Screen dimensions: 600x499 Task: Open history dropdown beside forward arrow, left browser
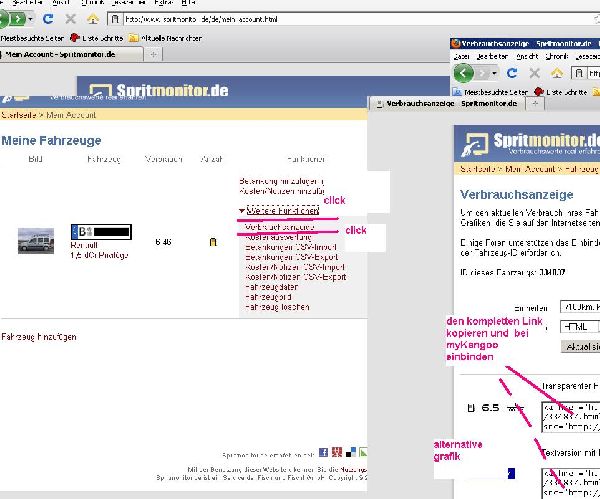(30, 19)
